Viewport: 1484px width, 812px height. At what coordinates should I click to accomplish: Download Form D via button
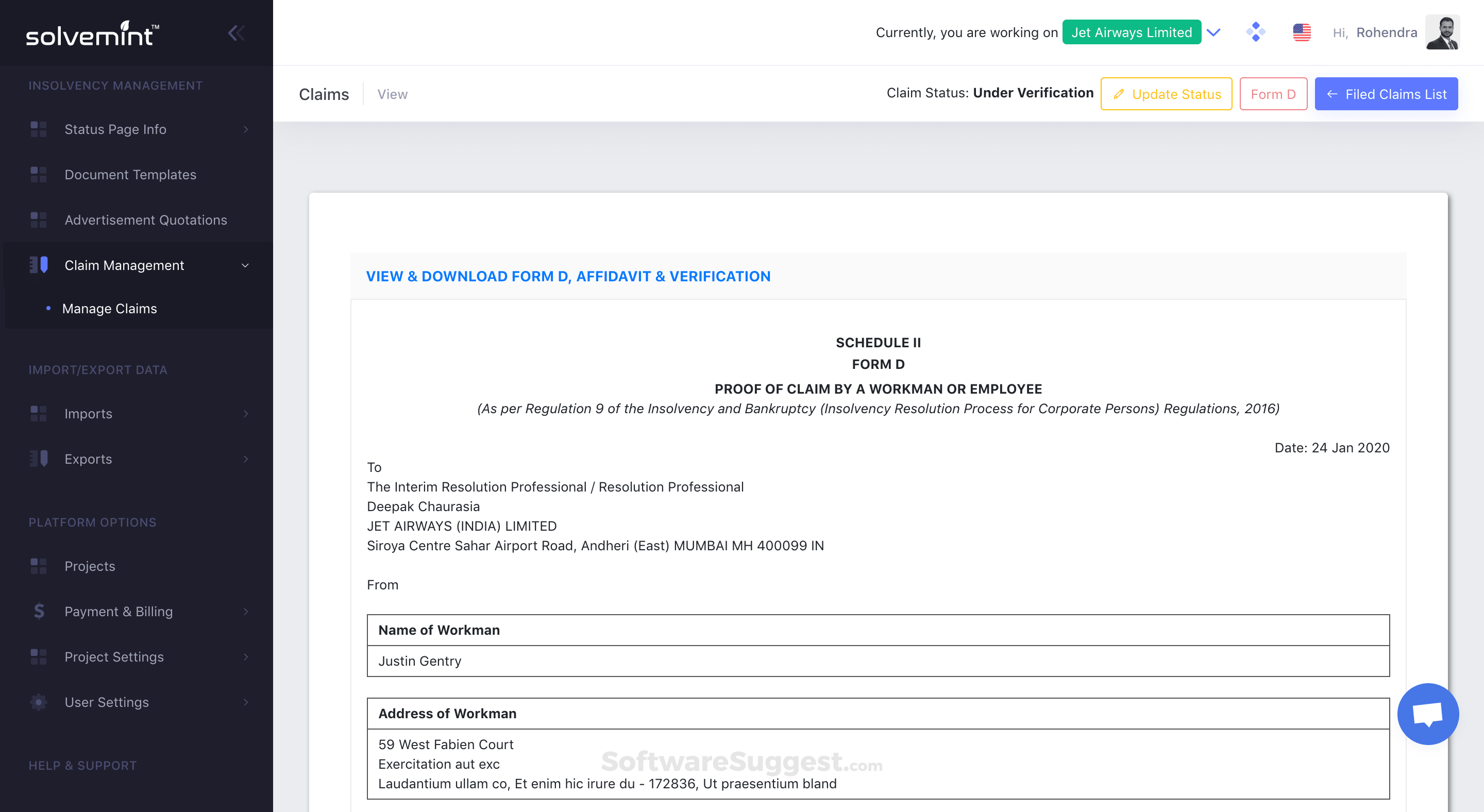coord(1273,94)
